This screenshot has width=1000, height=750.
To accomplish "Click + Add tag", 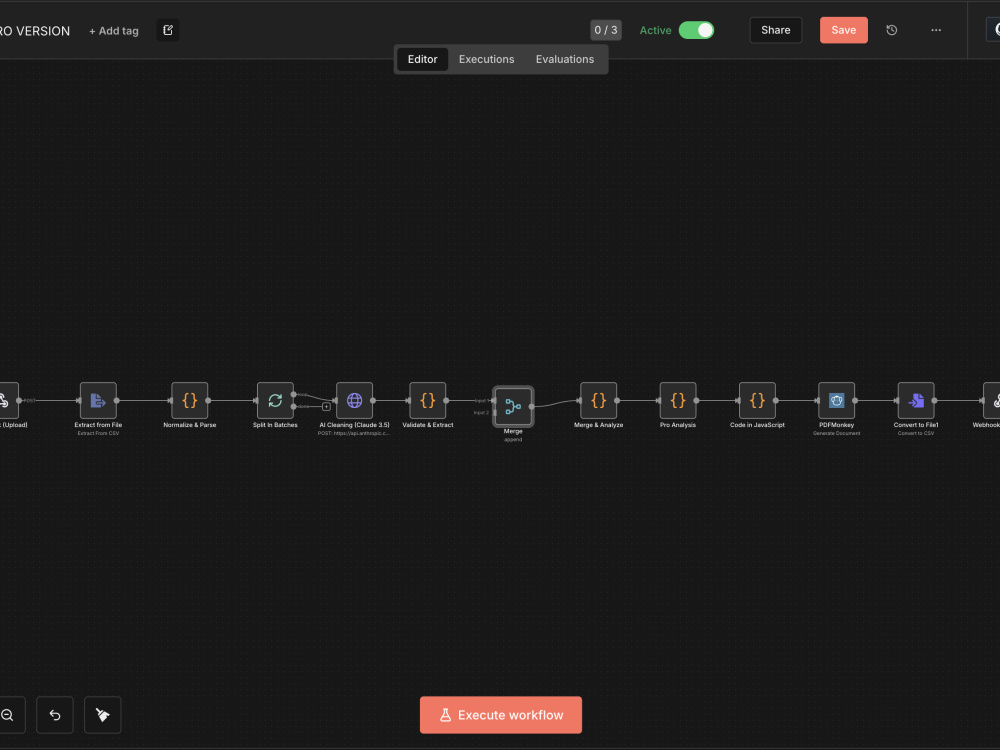I will [x=114, y=31].
